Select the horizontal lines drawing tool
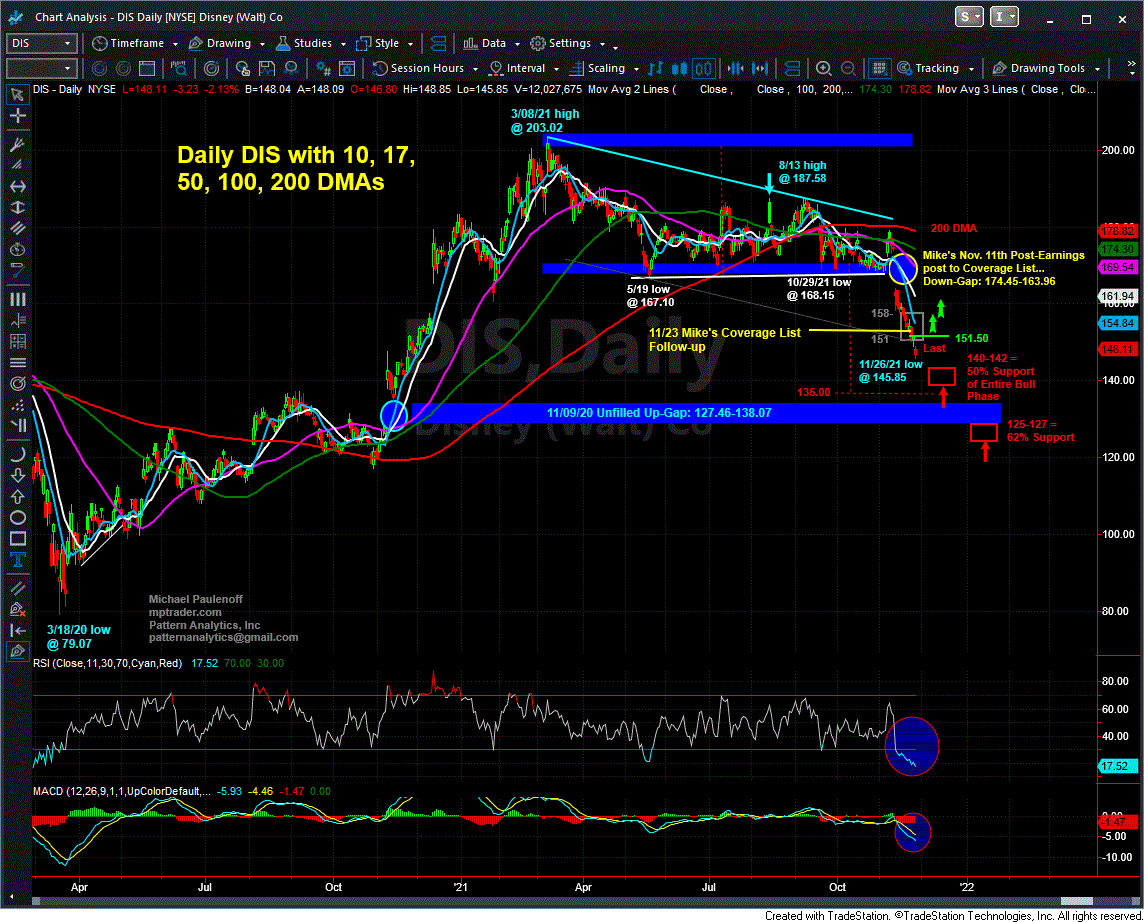Image resolution: width=1144 pixels, height=922 pixels. click(x=17, y=363)
